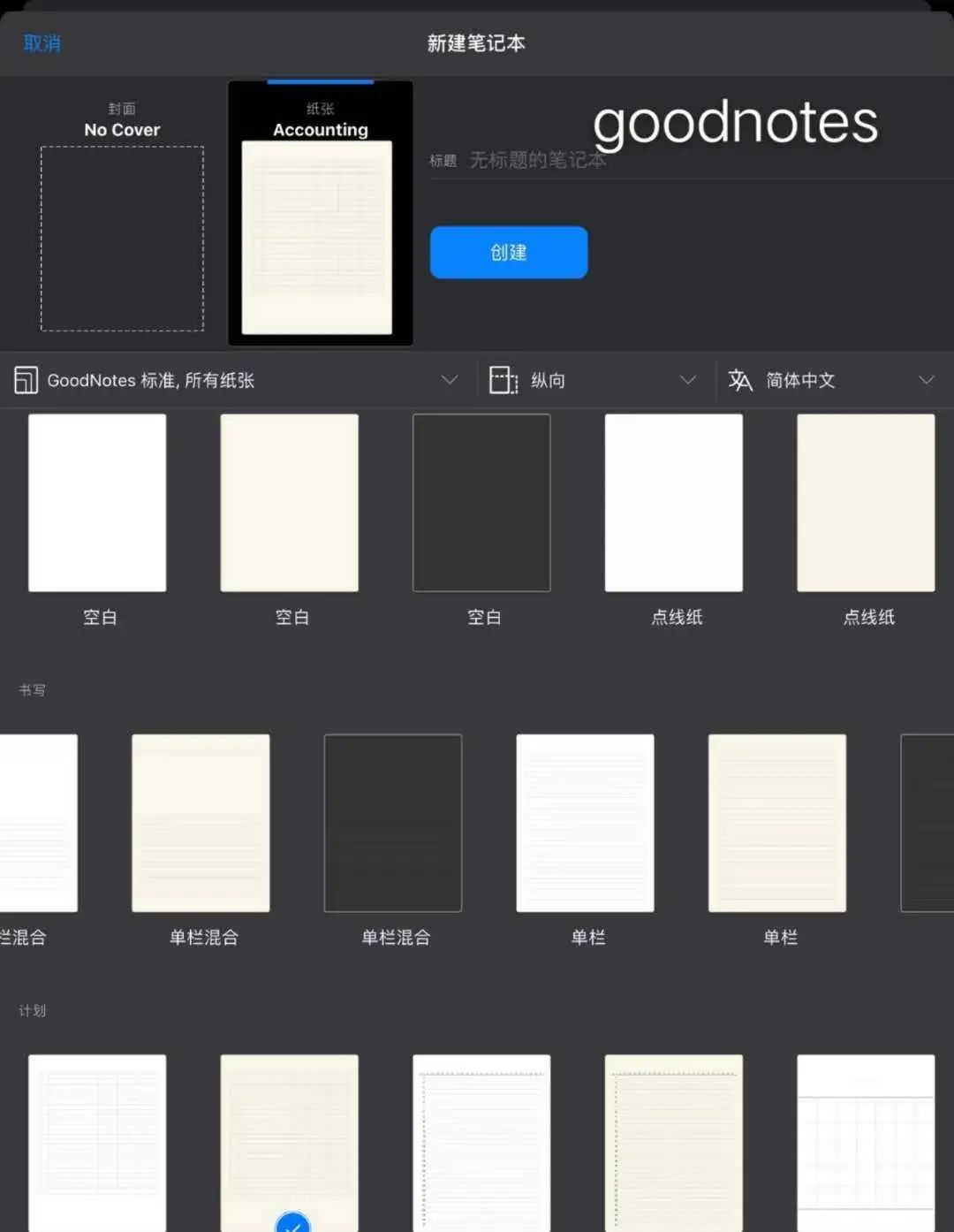Click the template size page icon

(26, 380)
